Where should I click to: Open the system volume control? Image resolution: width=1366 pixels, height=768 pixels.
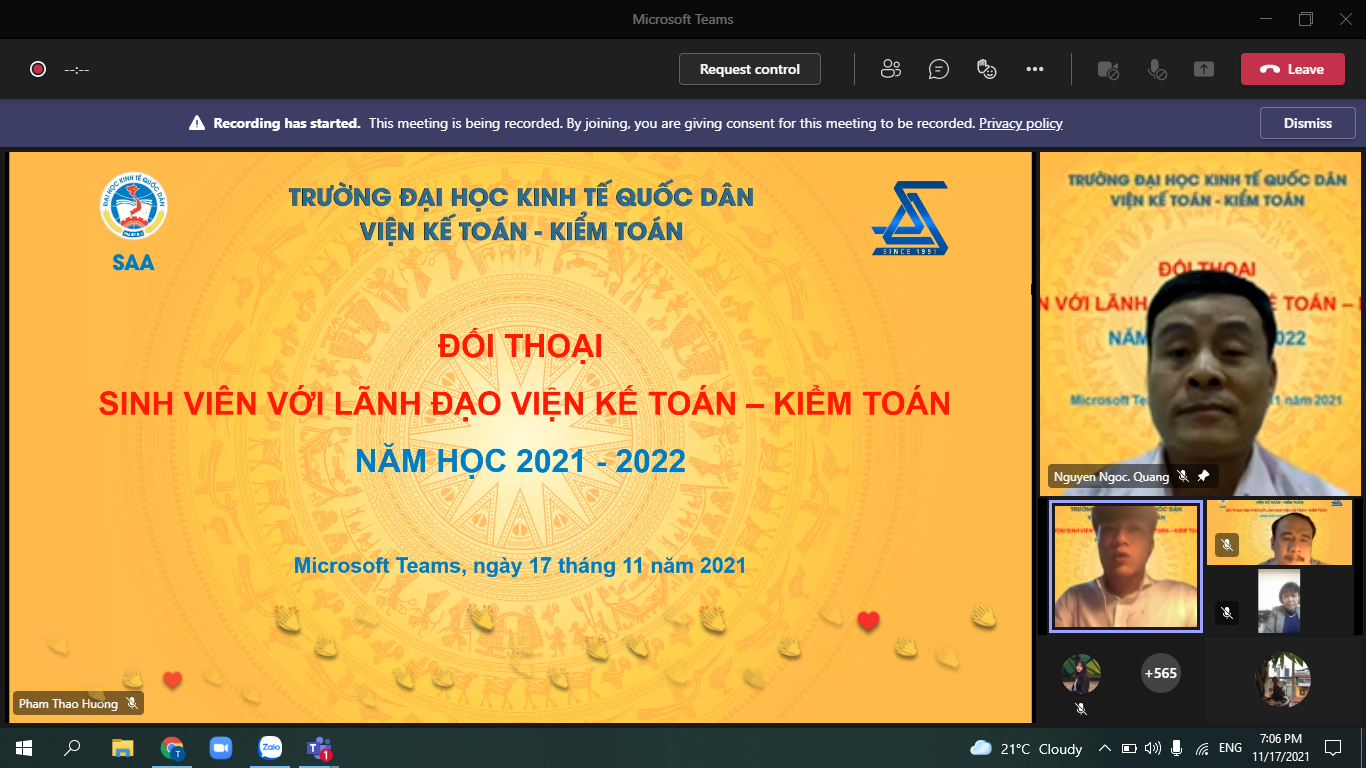[1153, 748]
